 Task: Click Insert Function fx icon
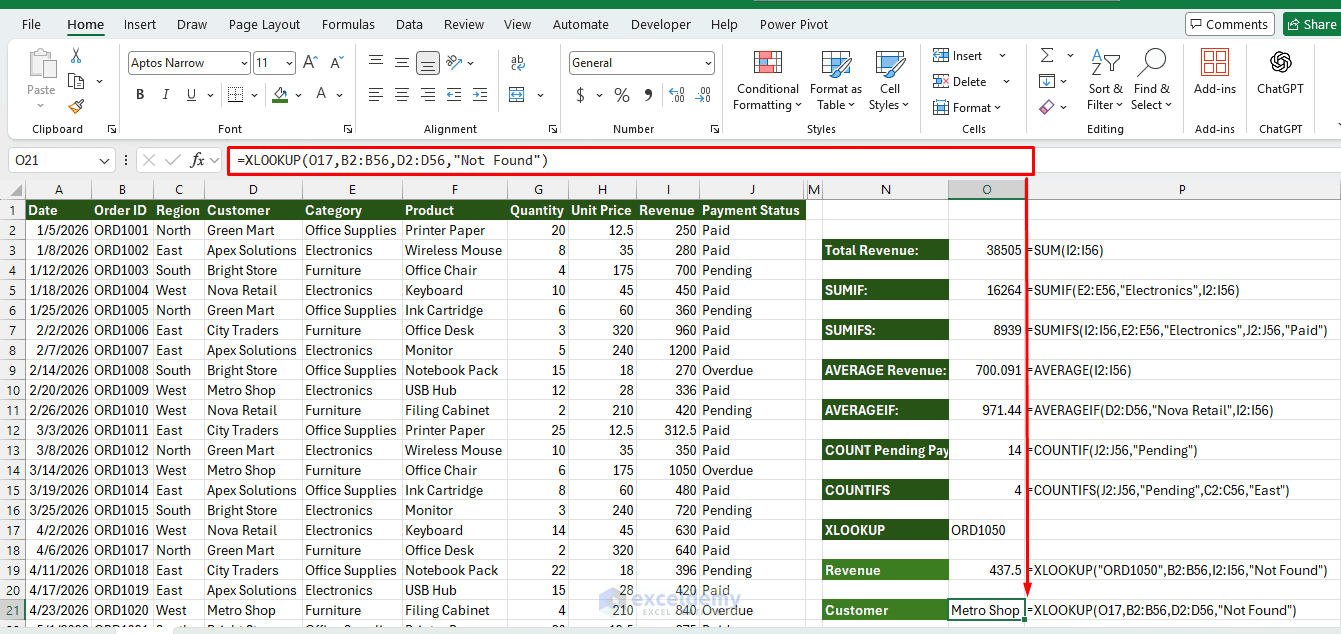[198, 160]
